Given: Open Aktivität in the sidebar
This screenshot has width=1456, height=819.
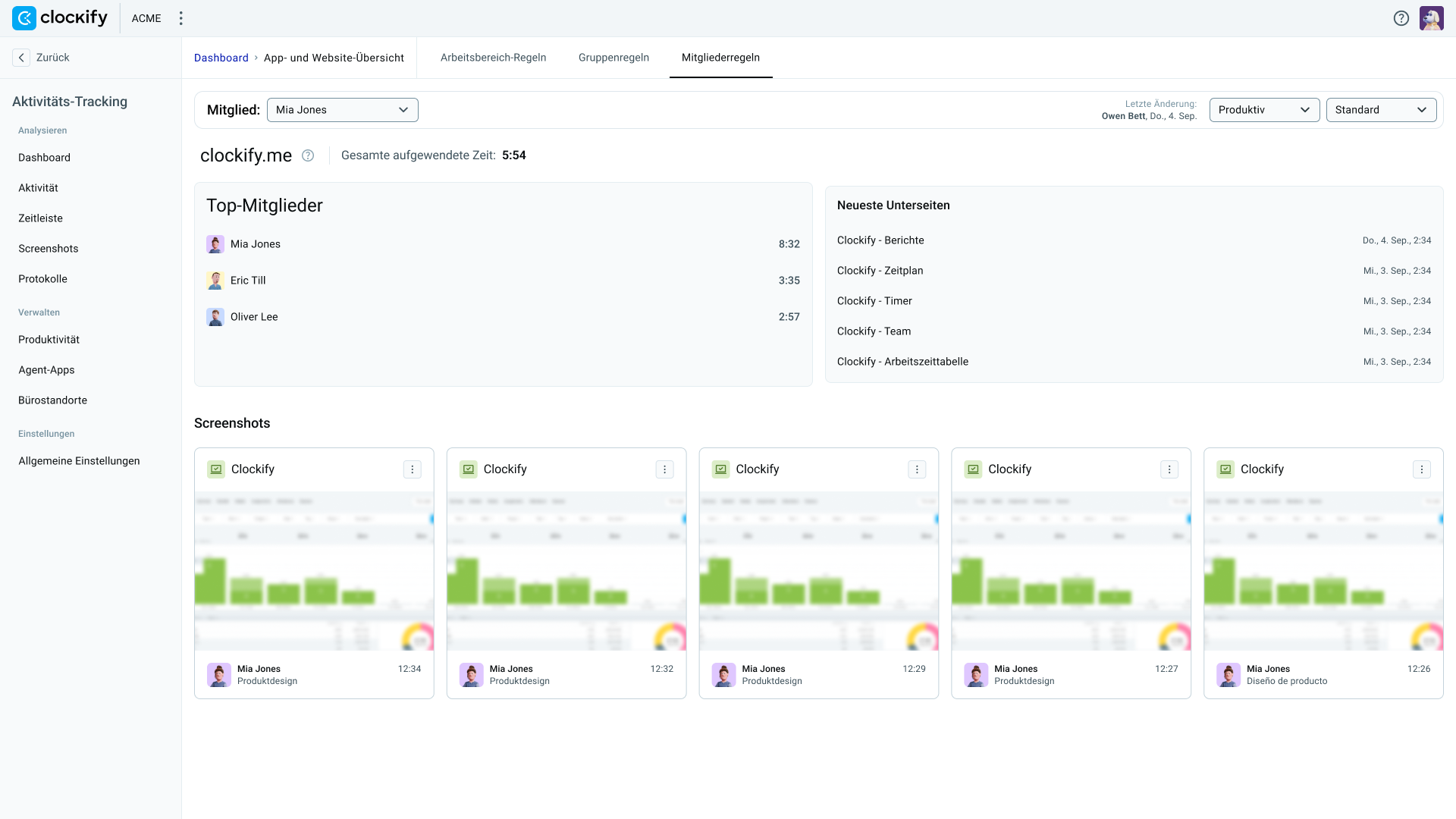Looking at the screenshot, I should tap(39, 188).
